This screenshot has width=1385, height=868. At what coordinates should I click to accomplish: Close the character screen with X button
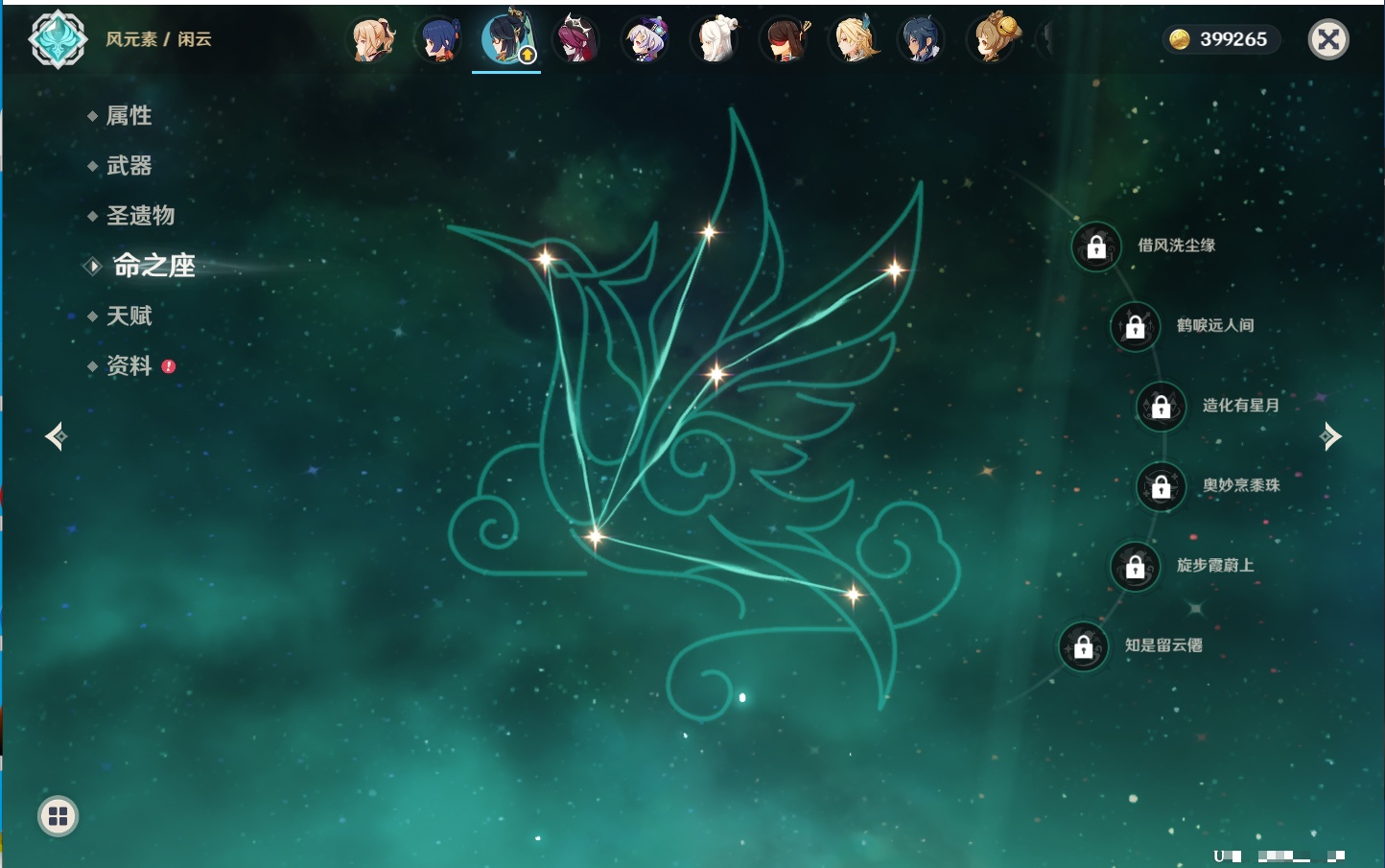(x=1328, y=39)
